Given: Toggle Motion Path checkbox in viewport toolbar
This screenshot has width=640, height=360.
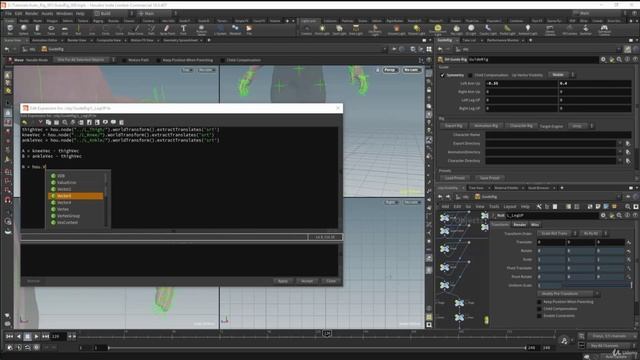Looking at the screenshot, I should pyautogui.click(x=124, y=60).
